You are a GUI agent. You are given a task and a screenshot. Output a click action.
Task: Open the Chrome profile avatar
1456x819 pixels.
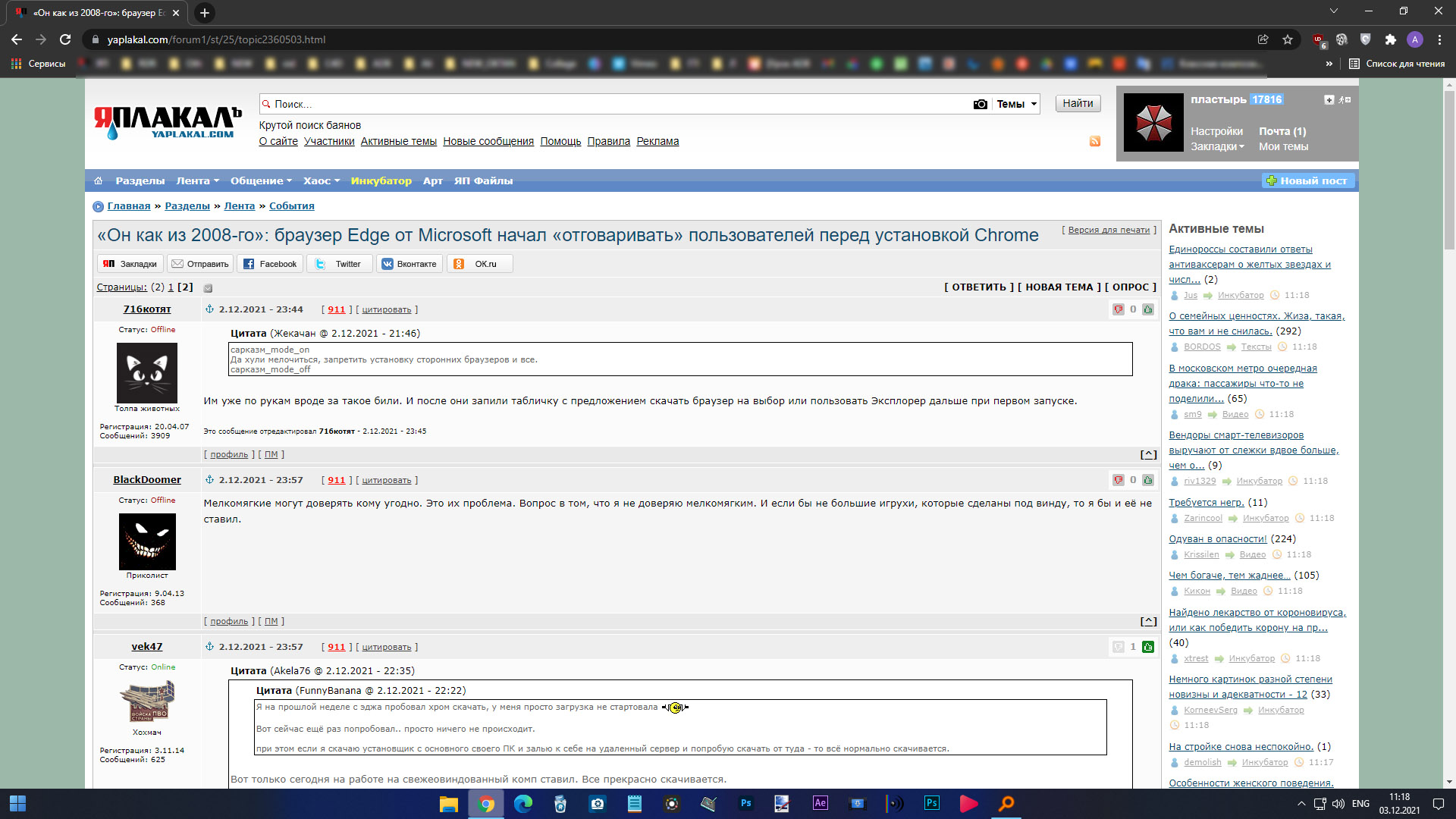coord(1414,39)
